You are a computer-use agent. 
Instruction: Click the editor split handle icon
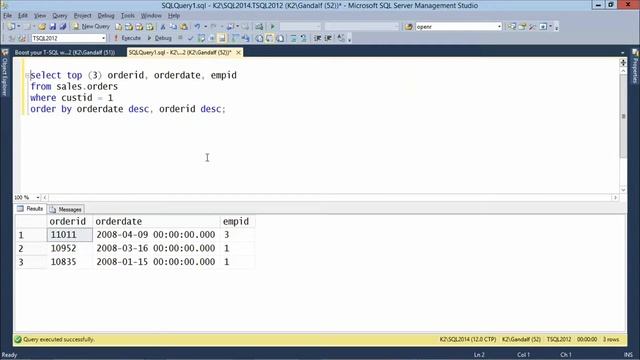tap(623, 62)
